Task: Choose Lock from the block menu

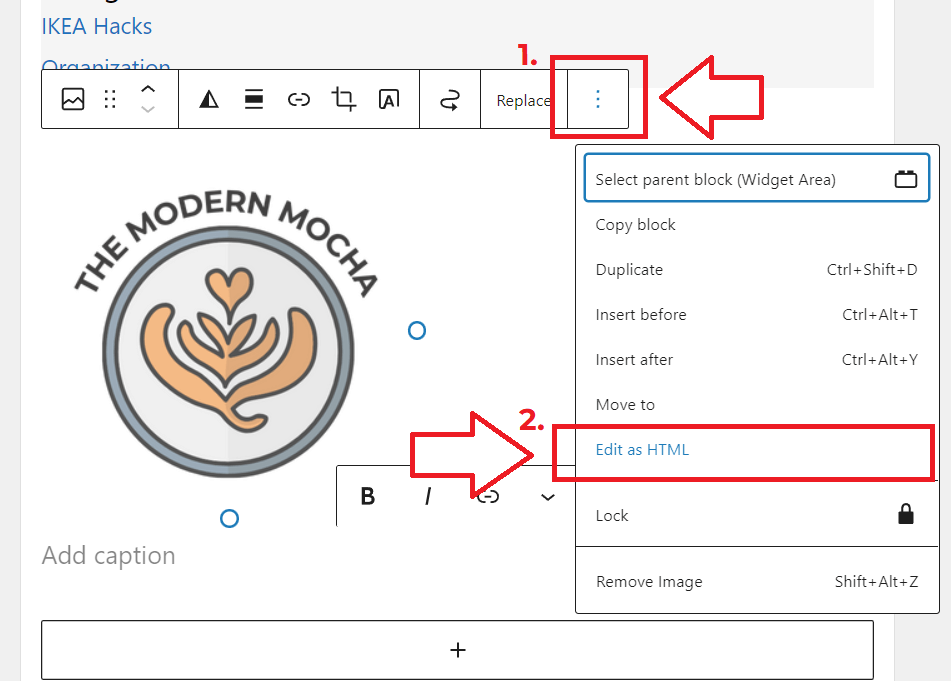Action: 756,515
